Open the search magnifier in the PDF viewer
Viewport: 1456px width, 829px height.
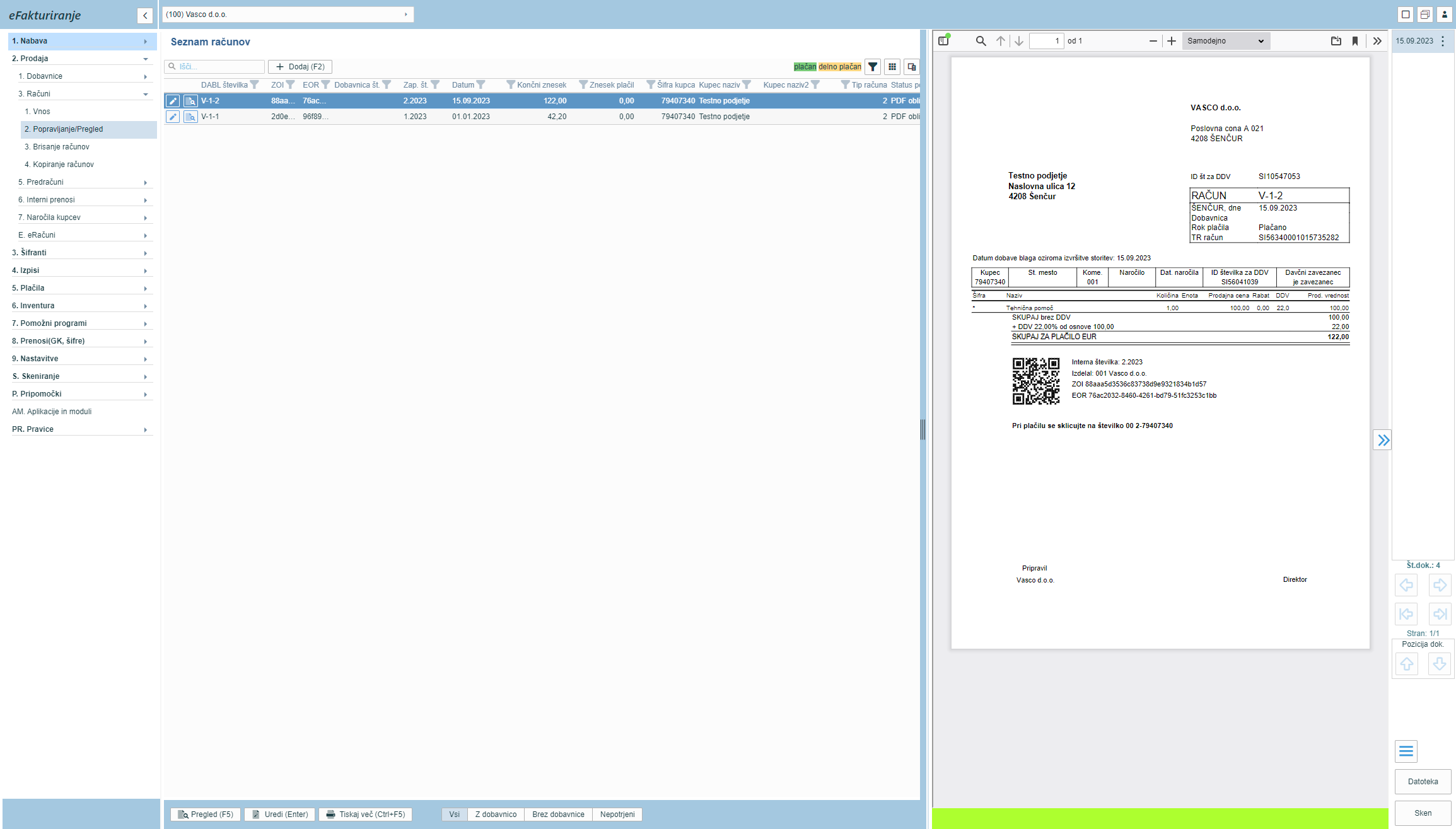tap(981, 41)
